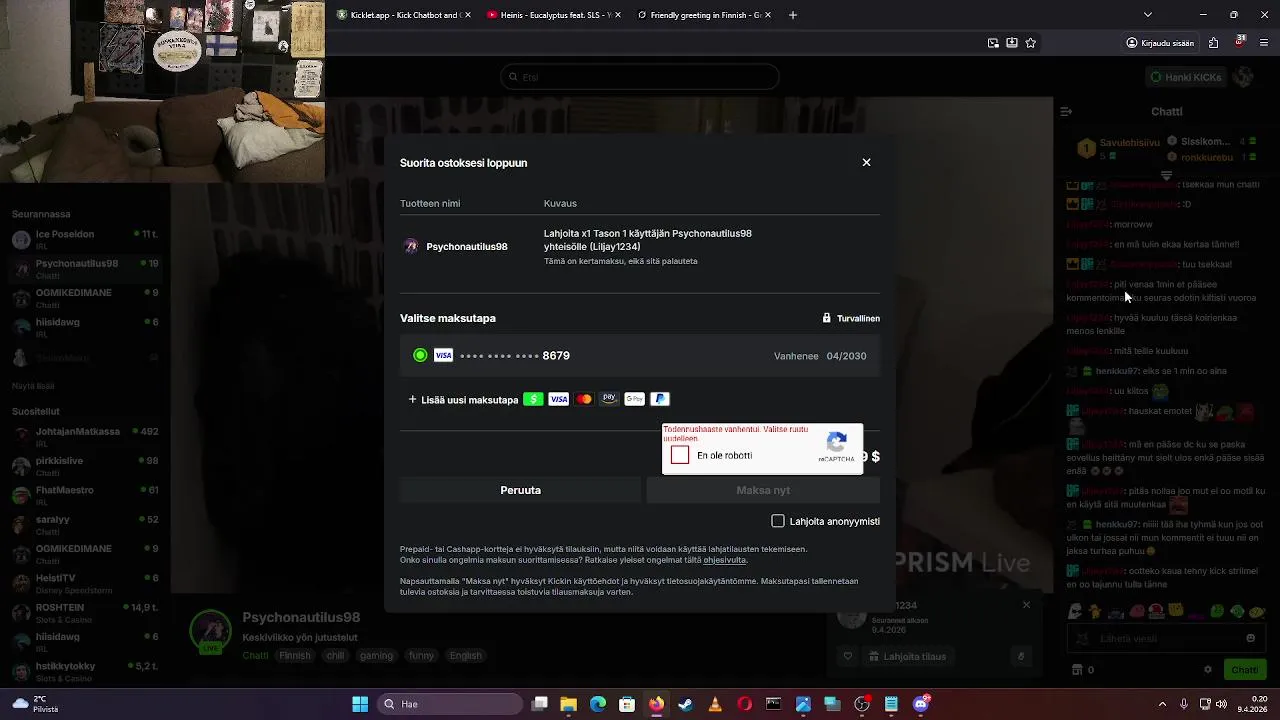
Task: Choose the PayPal payment icon
Action: (659, 399)
